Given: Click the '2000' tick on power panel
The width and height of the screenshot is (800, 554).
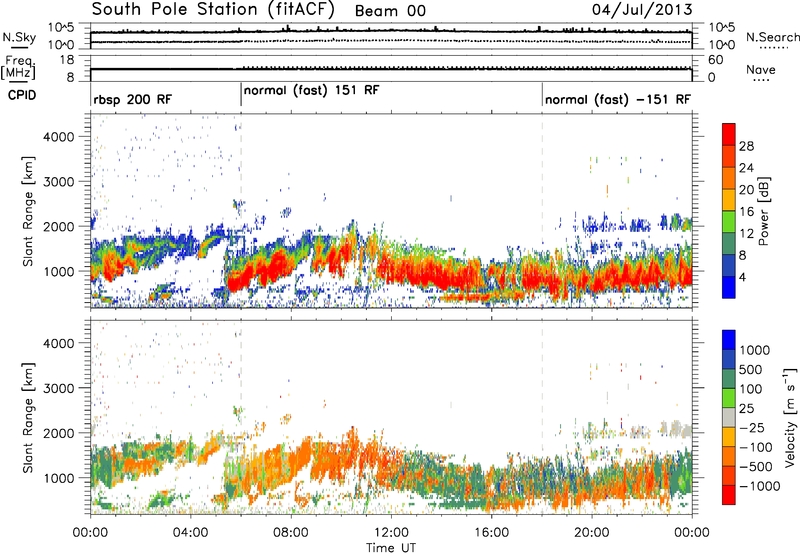Looking at the screenshot, I should (58, 226).
